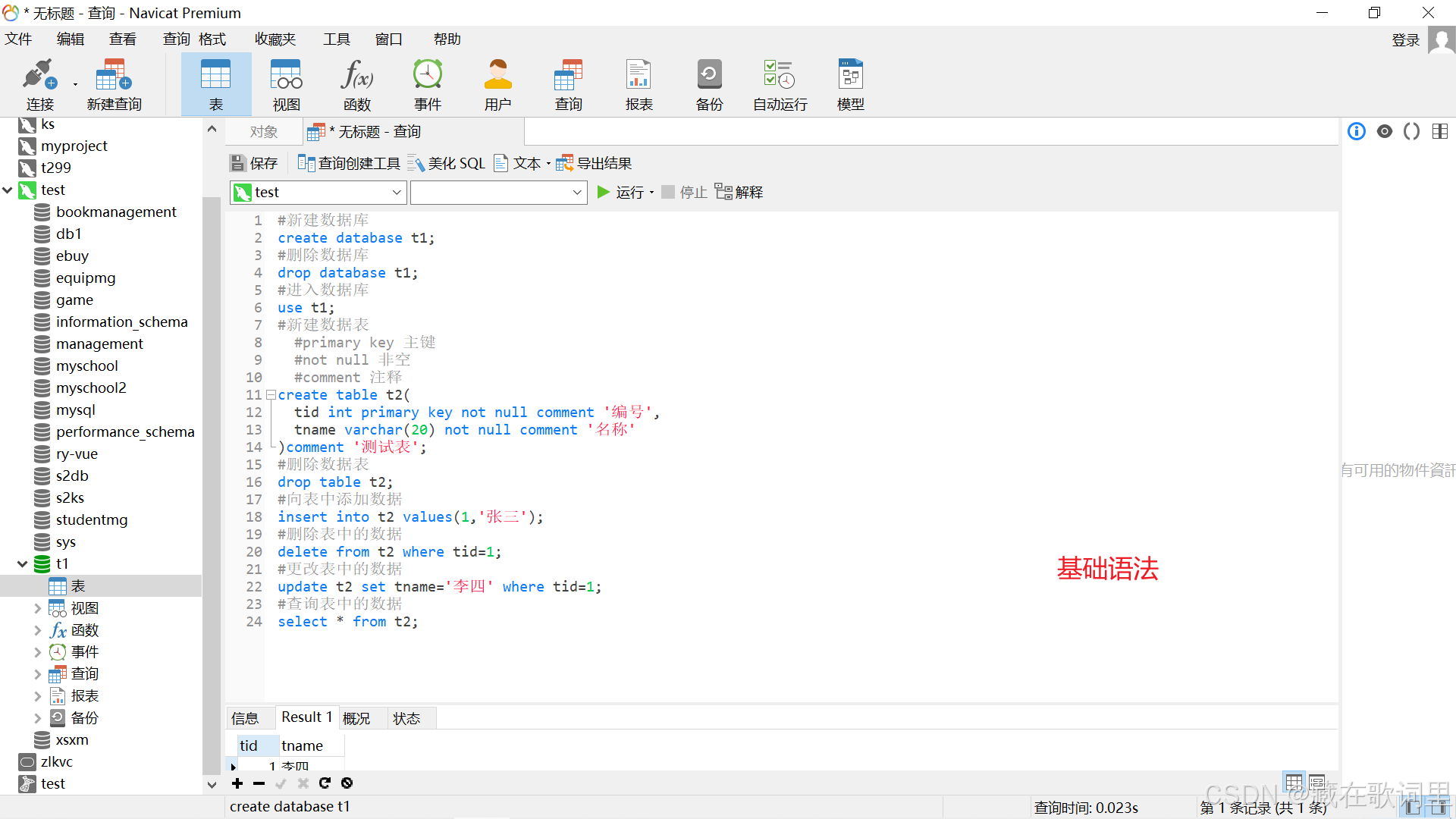Switch to form view in the status bar

1317,782
